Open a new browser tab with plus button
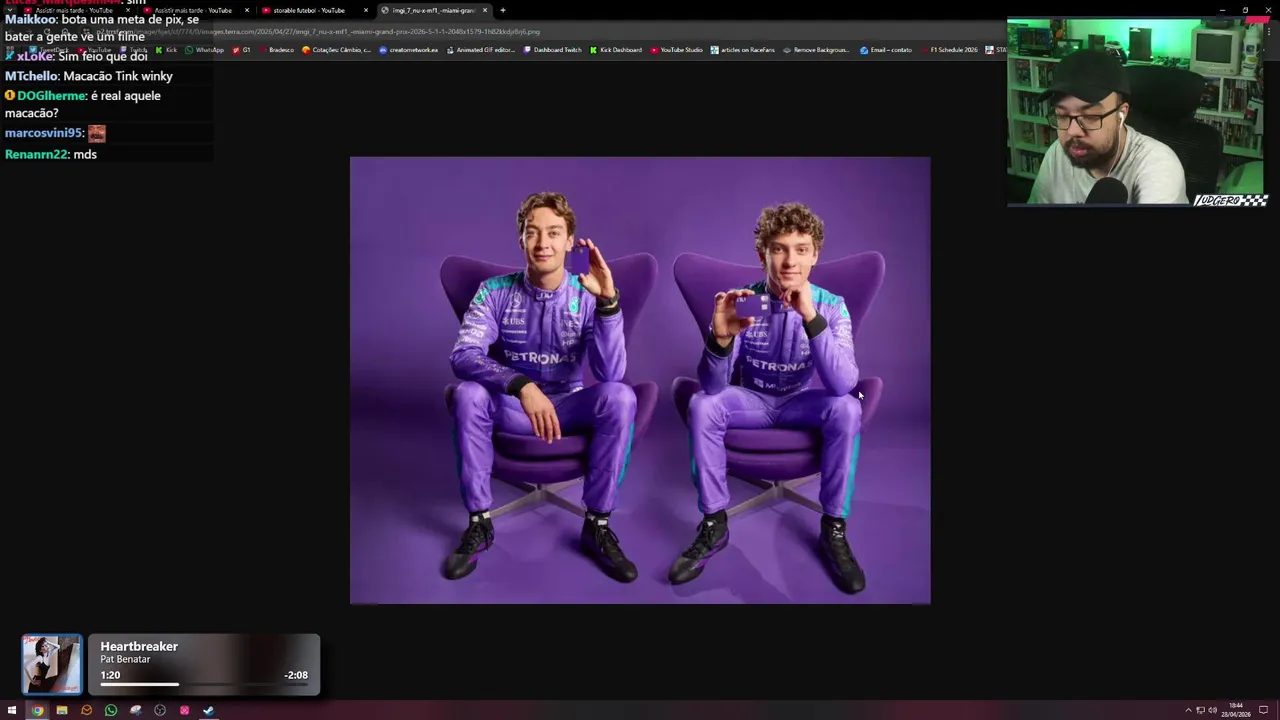The height and width of the screenshot is (720, 1280). point(503,10)
